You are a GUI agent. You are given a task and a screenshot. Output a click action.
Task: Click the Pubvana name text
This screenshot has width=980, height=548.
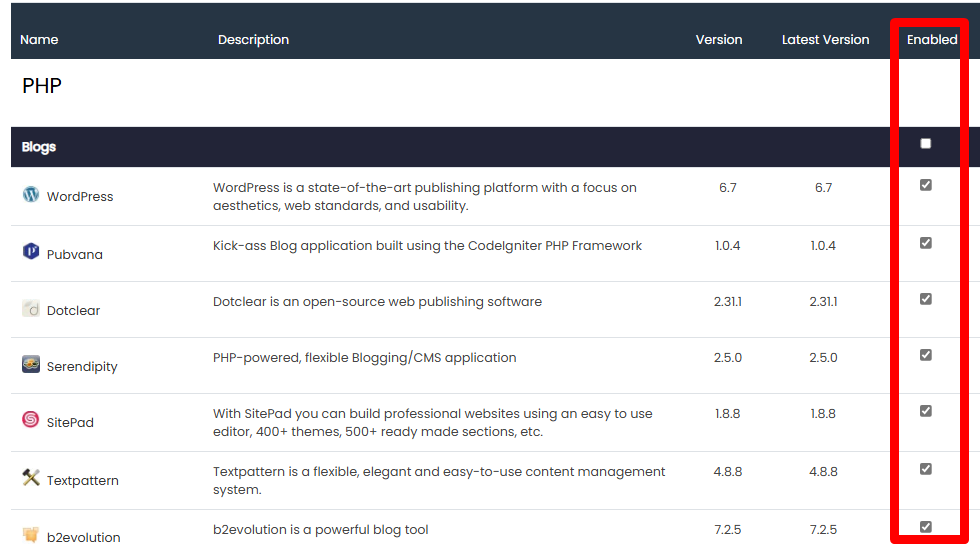74,254
